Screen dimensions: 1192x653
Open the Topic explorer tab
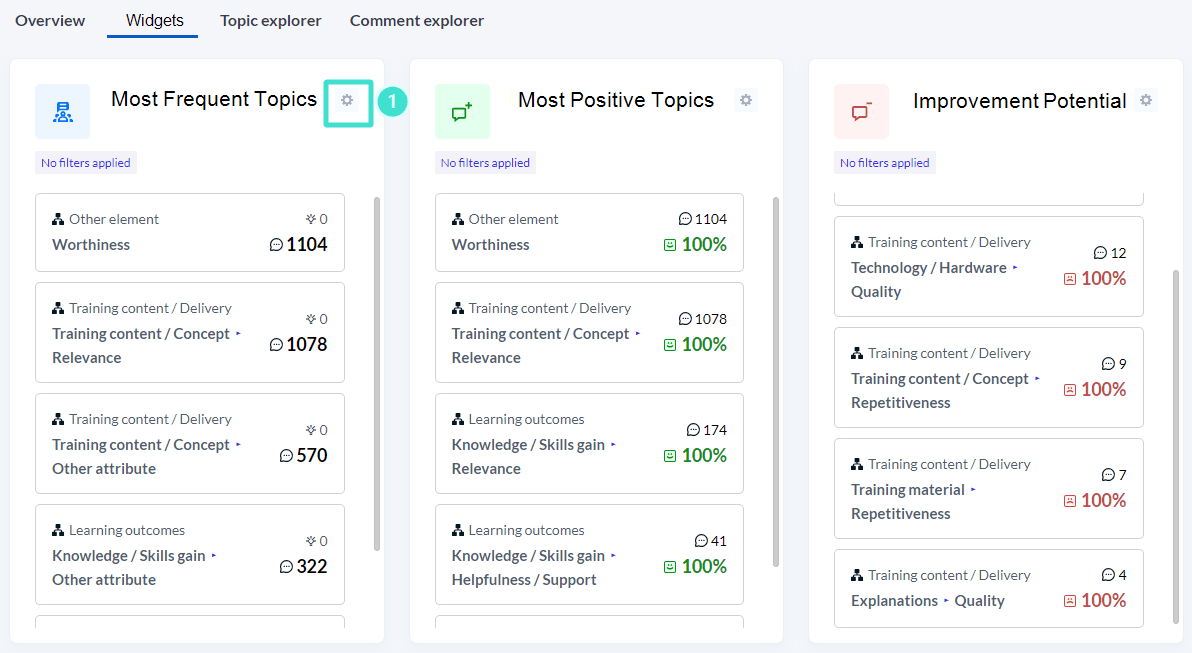click(271, 21)
